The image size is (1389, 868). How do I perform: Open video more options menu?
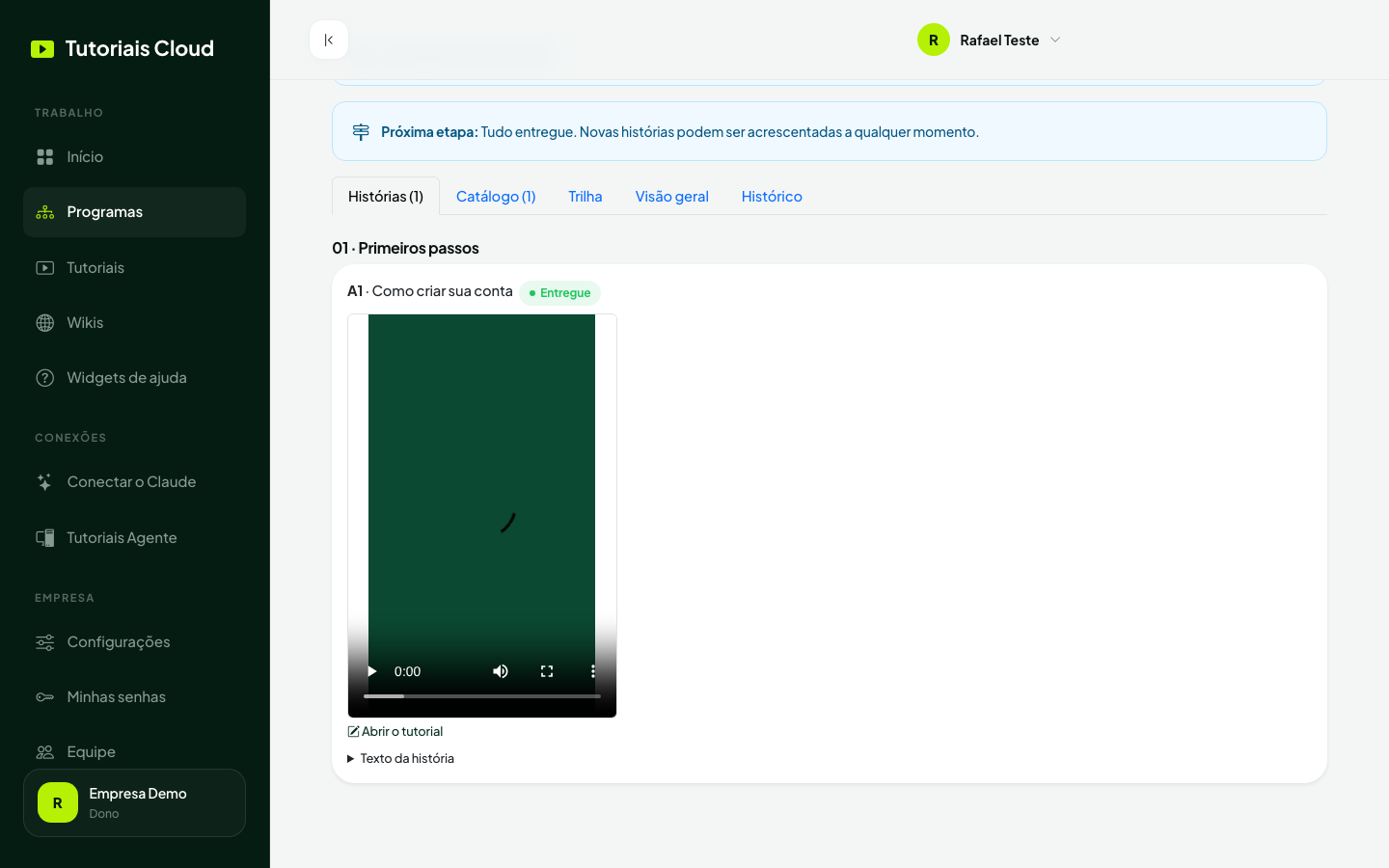592,671
